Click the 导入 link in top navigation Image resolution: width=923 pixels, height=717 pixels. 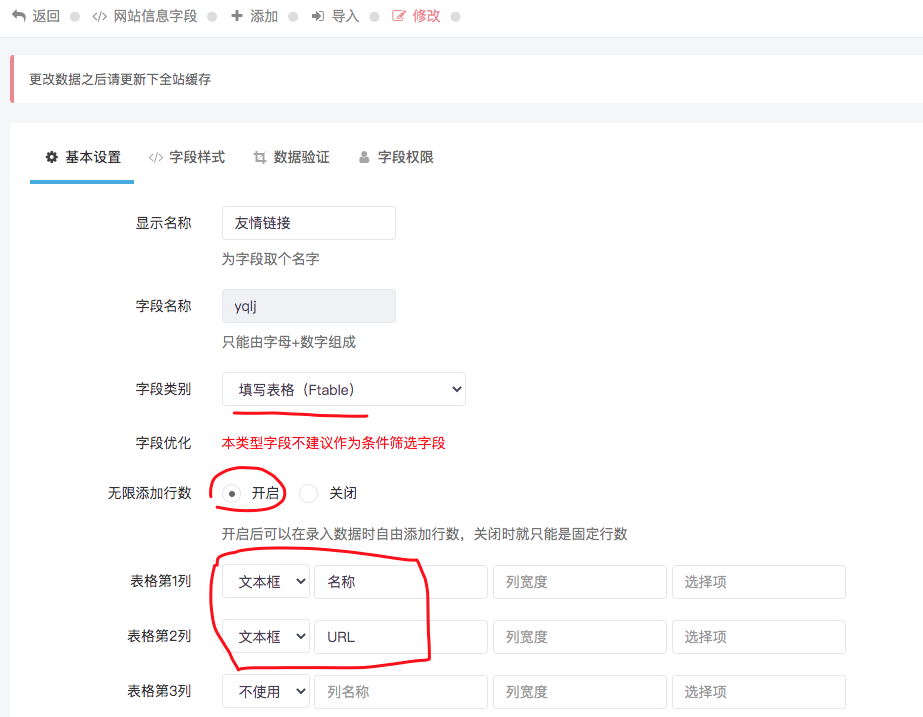335,16
